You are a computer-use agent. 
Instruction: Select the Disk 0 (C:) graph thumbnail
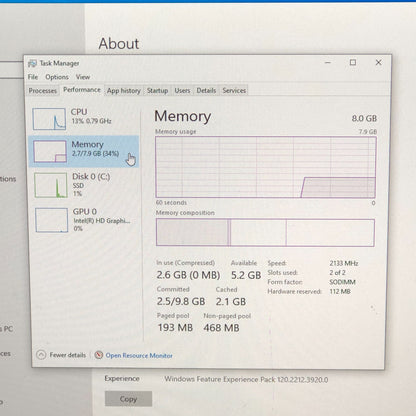(51, 185)
